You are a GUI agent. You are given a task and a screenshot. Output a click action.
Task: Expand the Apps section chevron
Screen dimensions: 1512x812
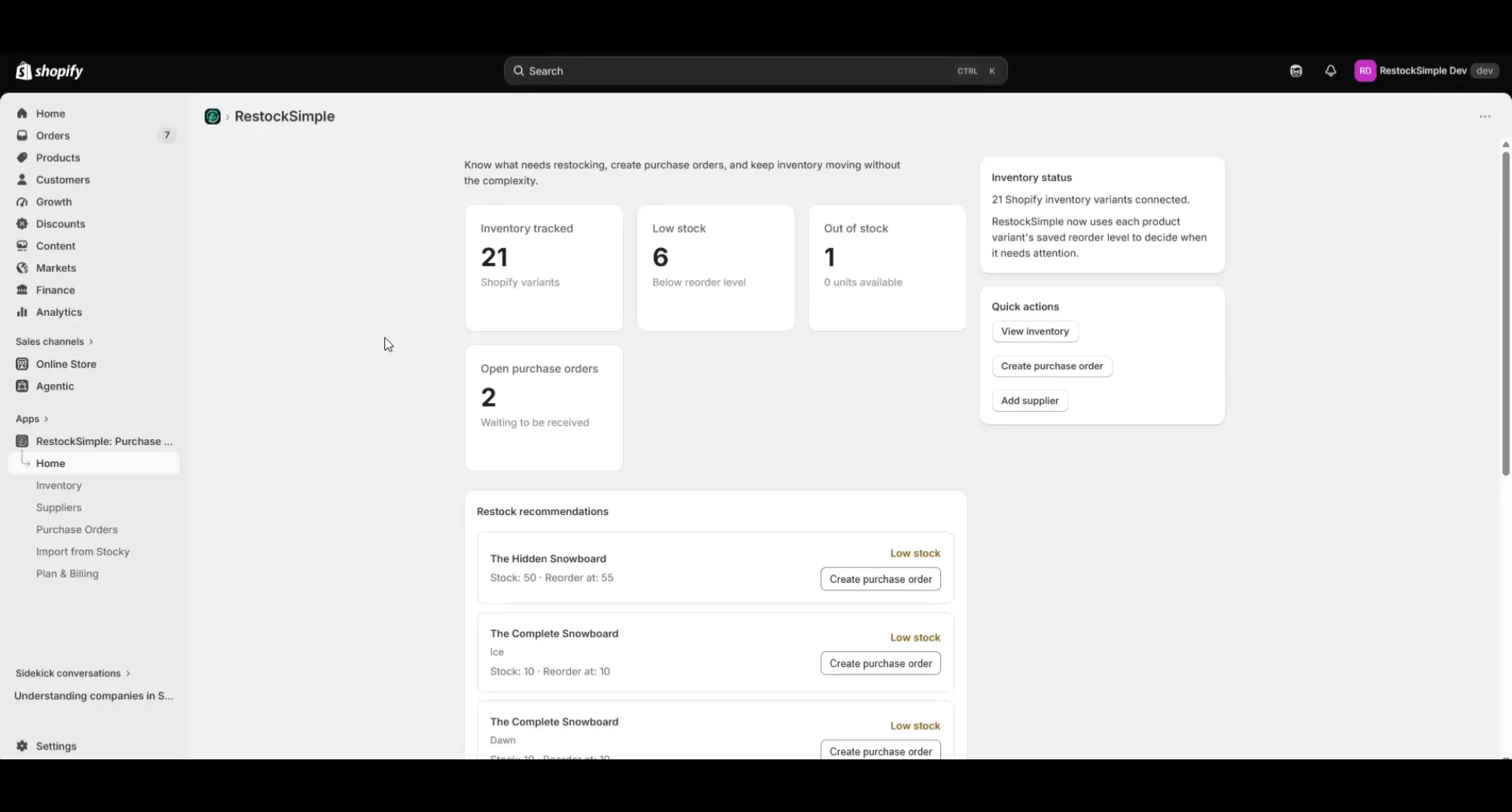tap(46, 419)
